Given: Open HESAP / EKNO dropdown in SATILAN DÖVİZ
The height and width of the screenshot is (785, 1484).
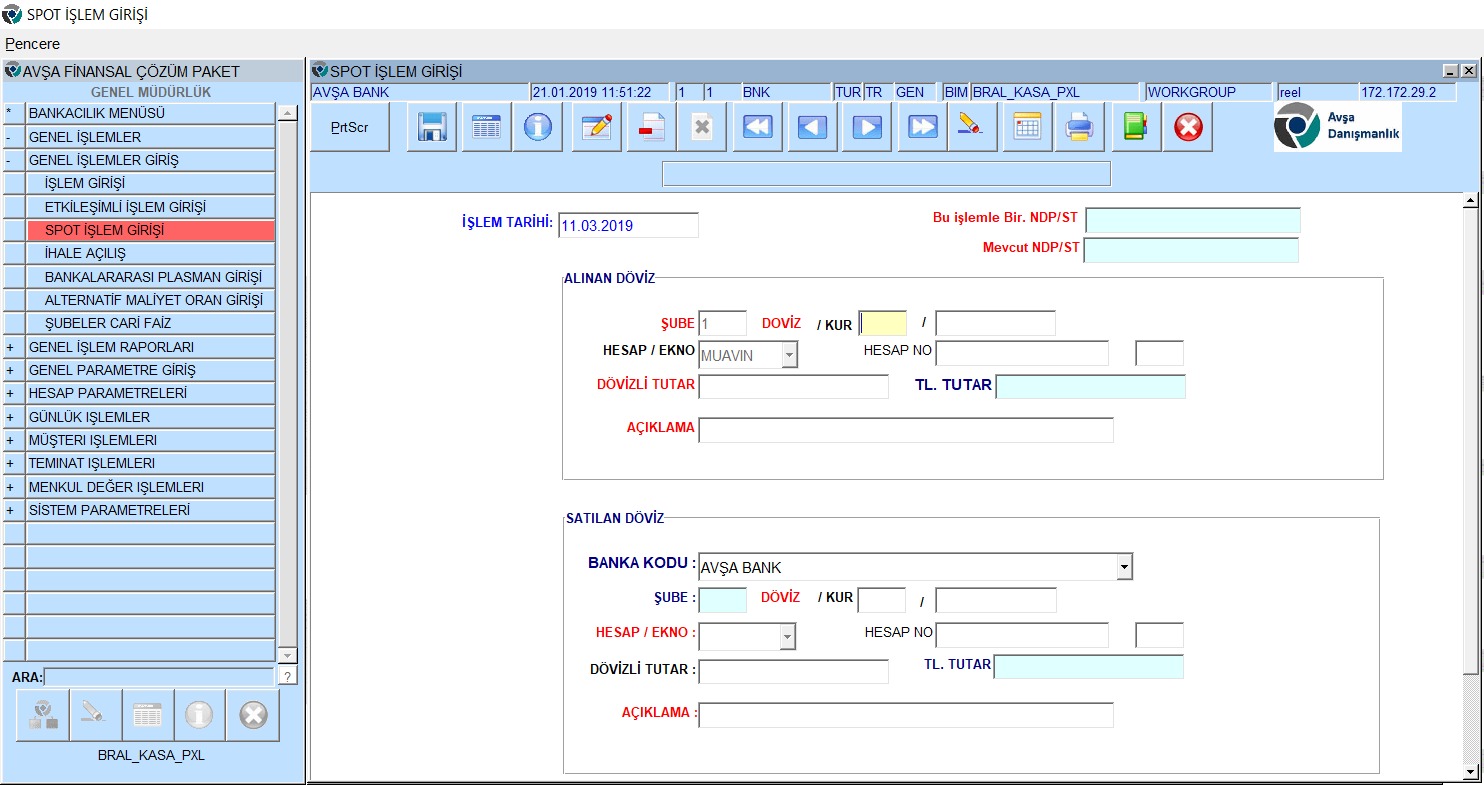Looking at the screenshot, I should click(787, 636).
